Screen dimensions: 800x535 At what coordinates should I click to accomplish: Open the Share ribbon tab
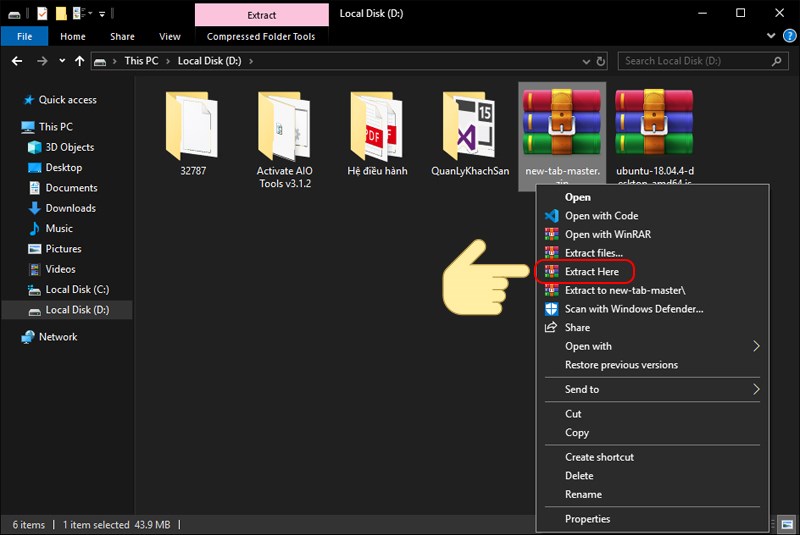tap(122, 36)
